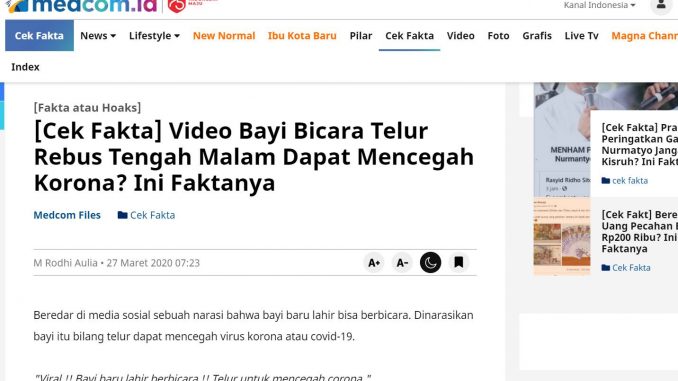Image resolution: width=678 pixels, height=381 pixels.
Task: Decrease font size with A- icon
Action: tap(402, 263)
